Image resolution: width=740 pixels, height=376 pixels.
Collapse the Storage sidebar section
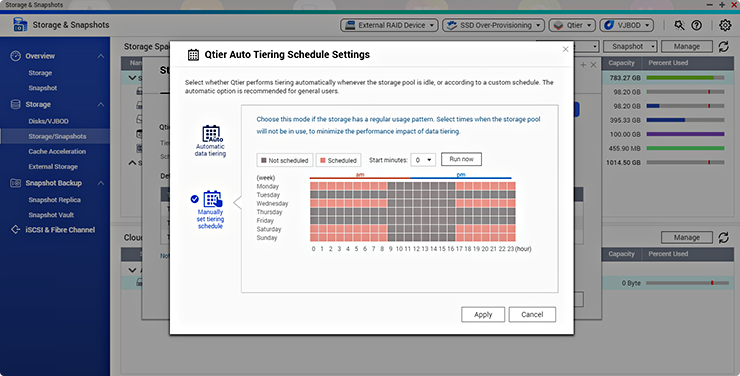[x=101, y=105]
